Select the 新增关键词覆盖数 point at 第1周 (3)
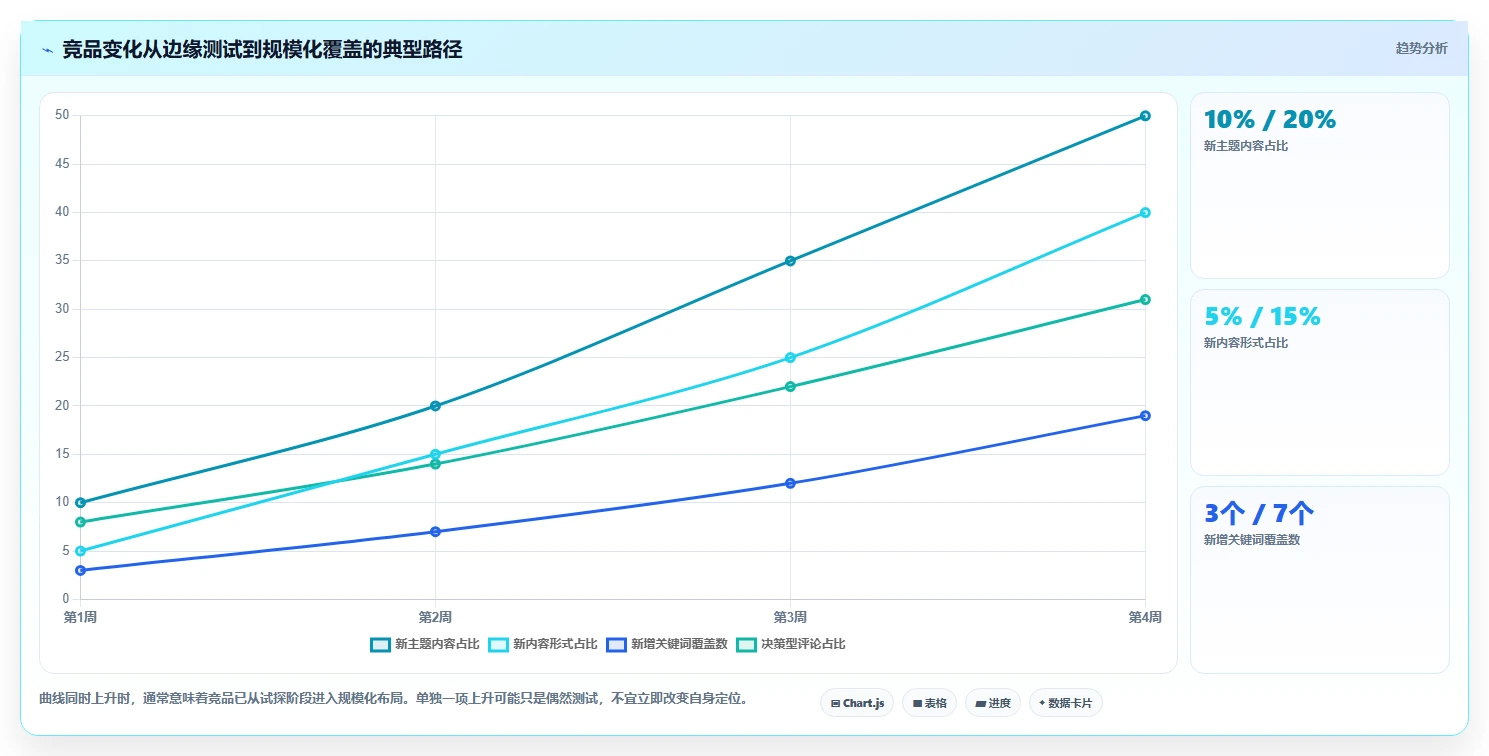 click(x=80, y=570)
